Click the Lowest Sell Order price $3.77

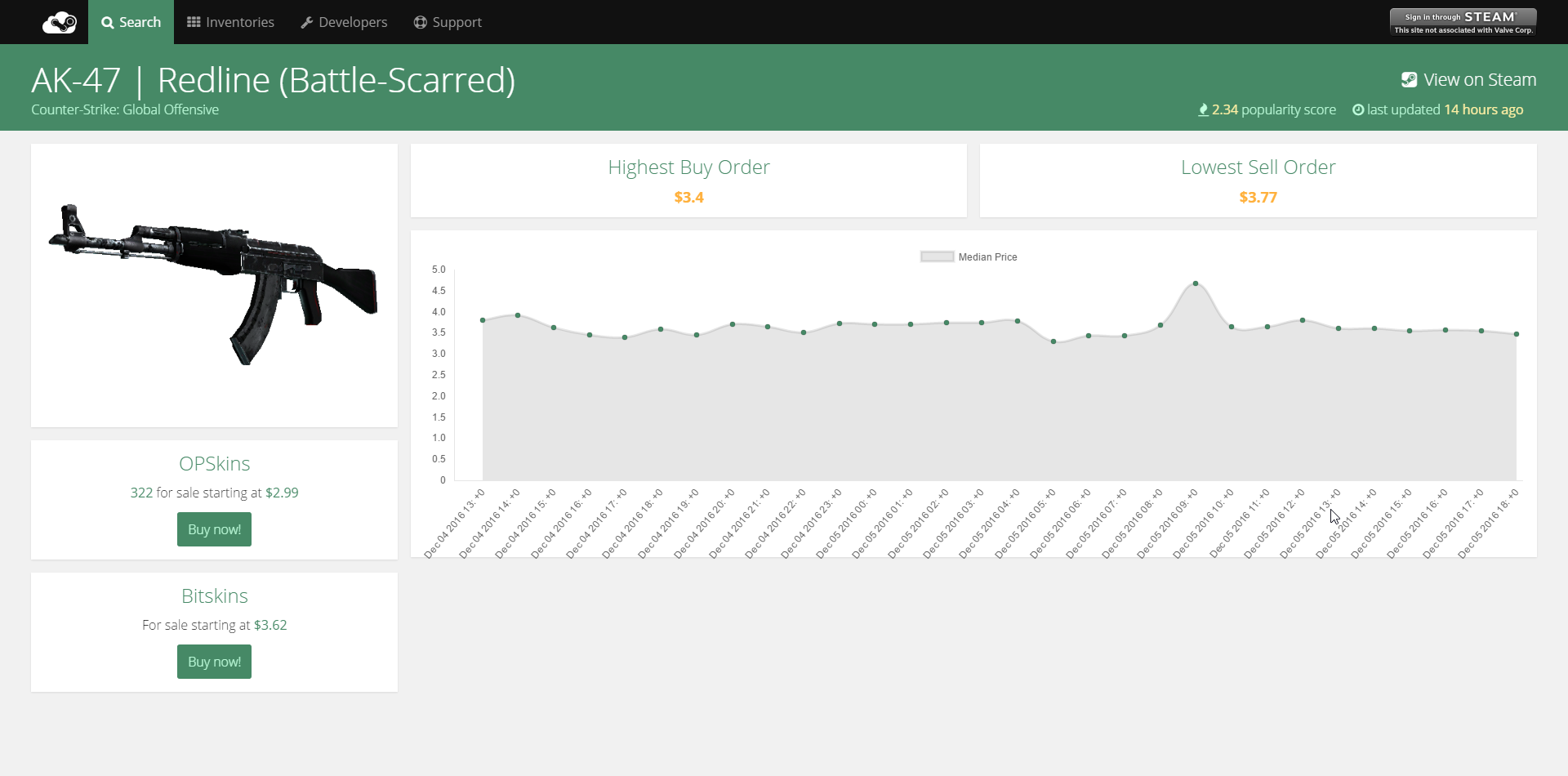pyautogui.click(x=1258, y=198)
